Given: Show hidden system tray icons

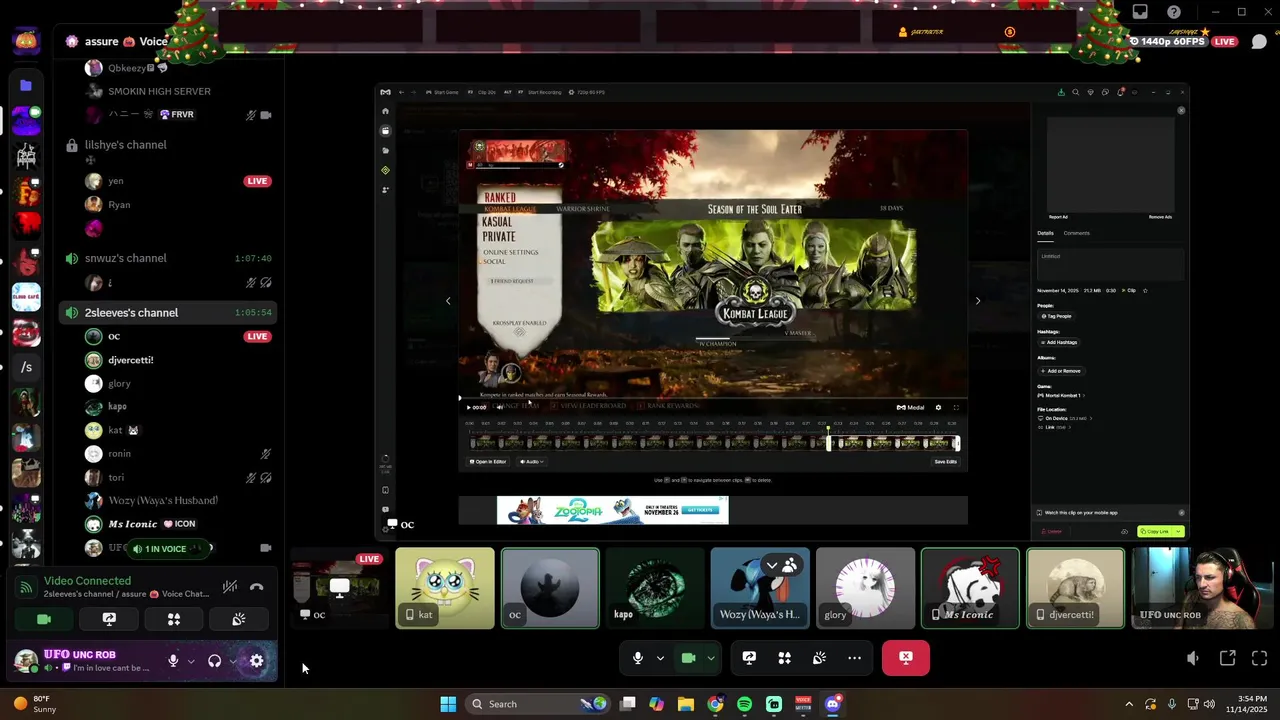Looking at the screenshot, I should point(1129,704).
